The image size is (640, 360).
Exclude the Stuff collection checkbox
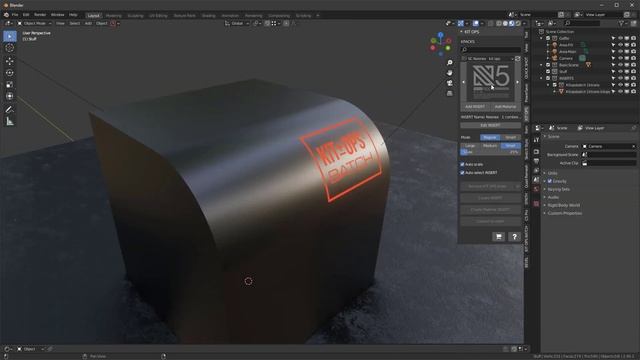[x=548, y=71]
